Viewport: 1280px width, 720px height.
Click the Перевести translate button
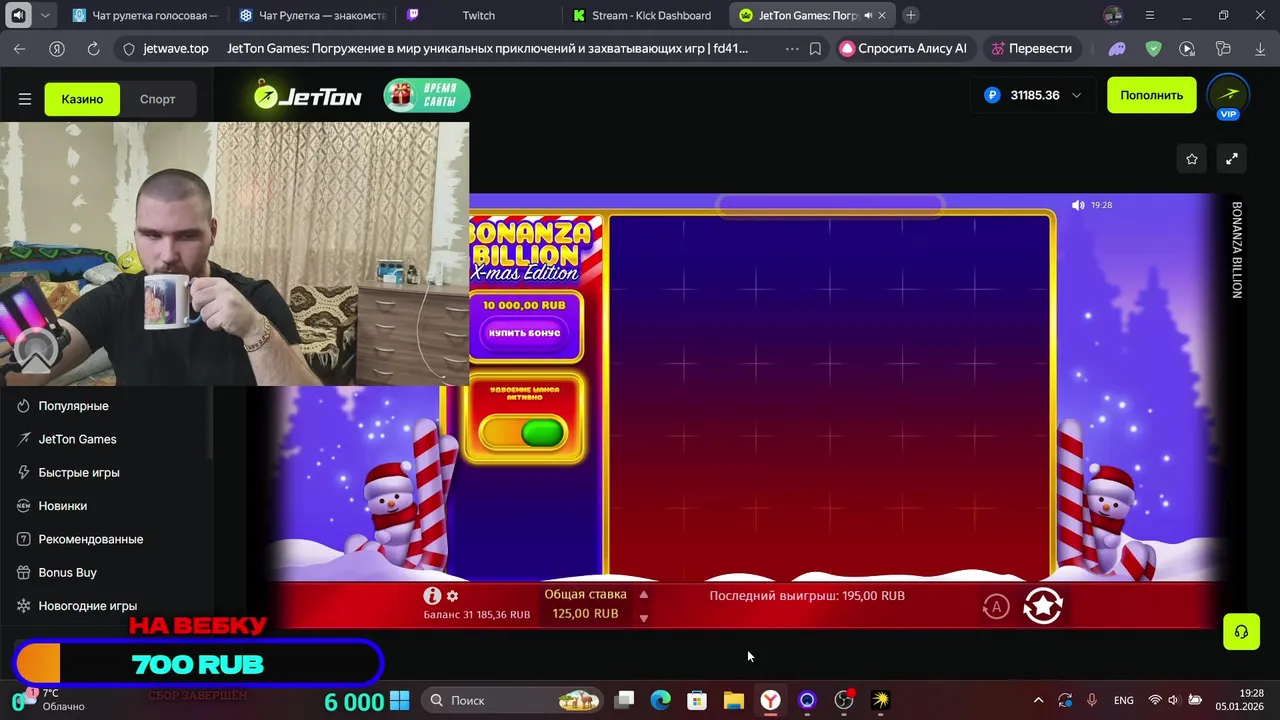[x=1031, y=48]
